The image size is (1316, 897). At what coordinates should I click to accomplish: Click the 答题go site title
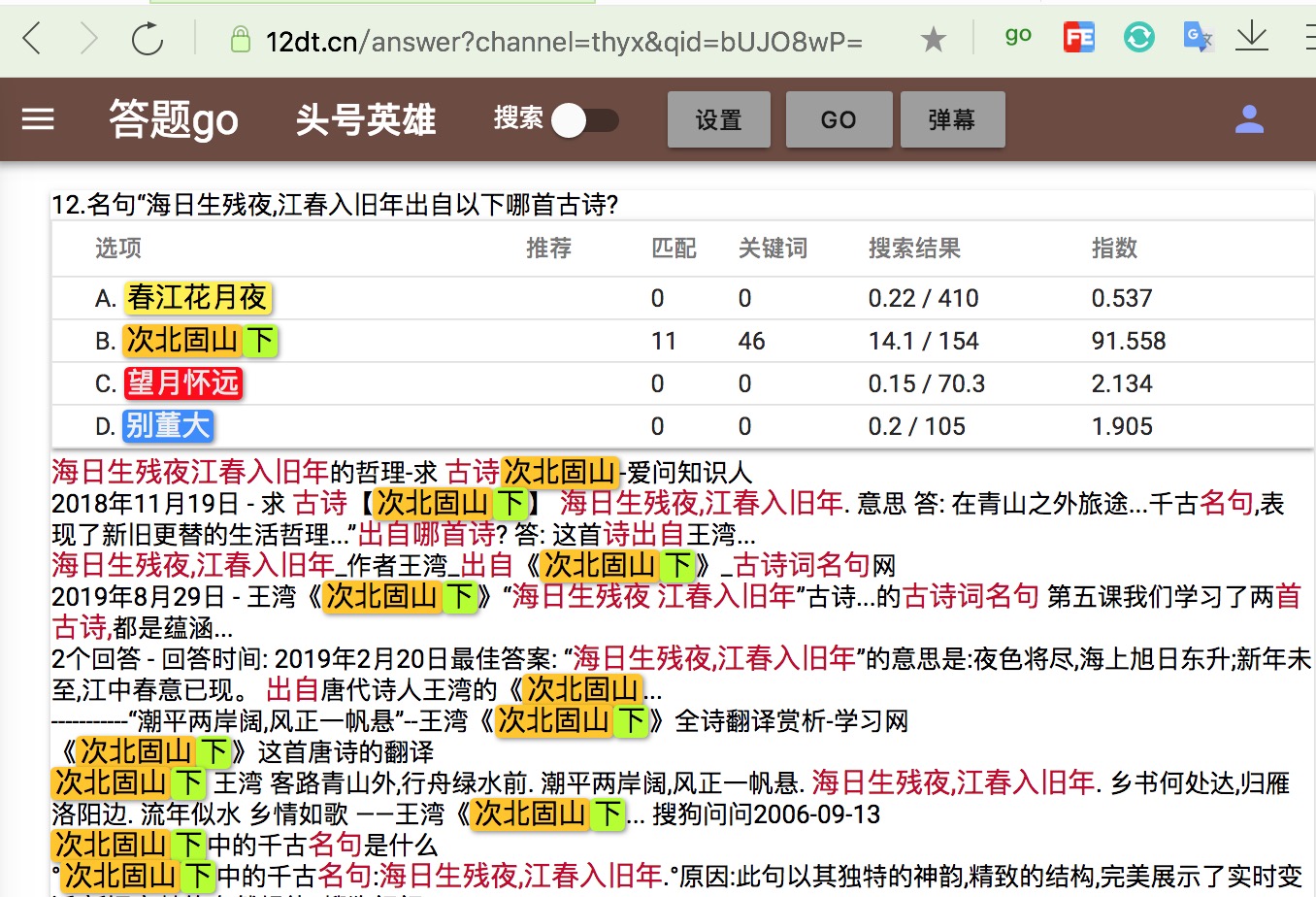(174, 119)
